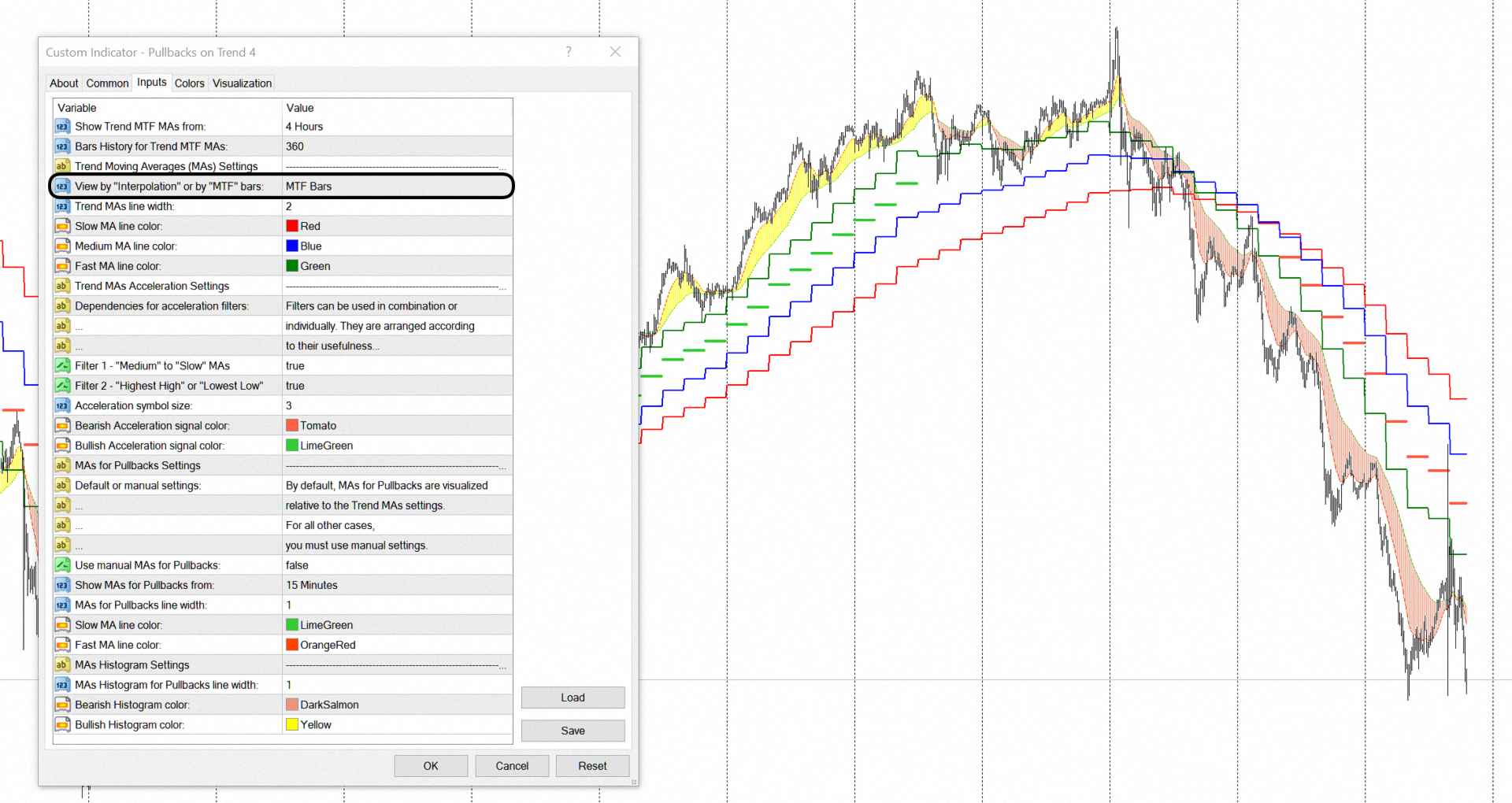Click the string icon beside Trend MAs Acceleration Settings

point(62,286)
